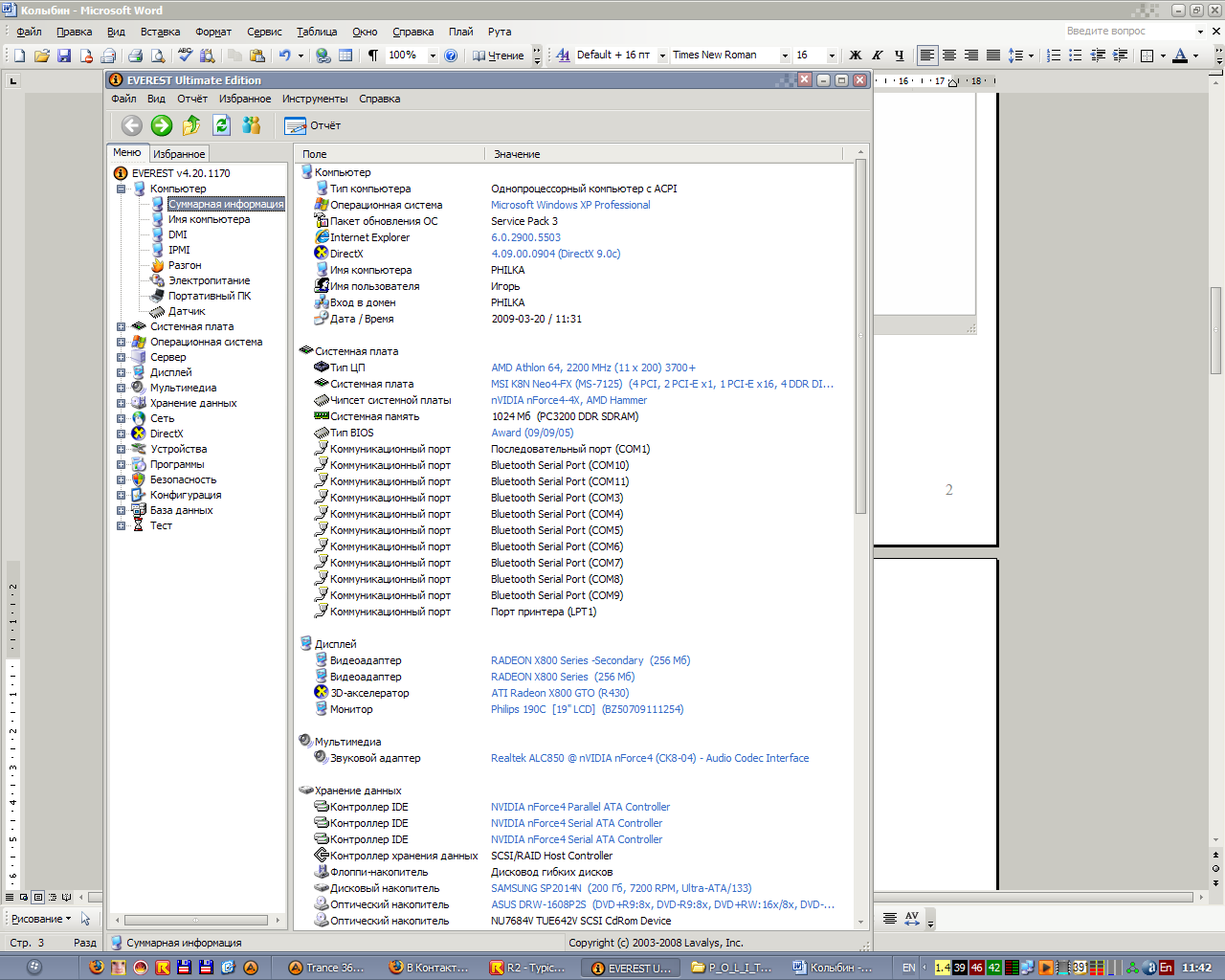Screen dimensions: 1225x980
Task: Go up one level in EVEREST
Action: (x=191, y=125)
